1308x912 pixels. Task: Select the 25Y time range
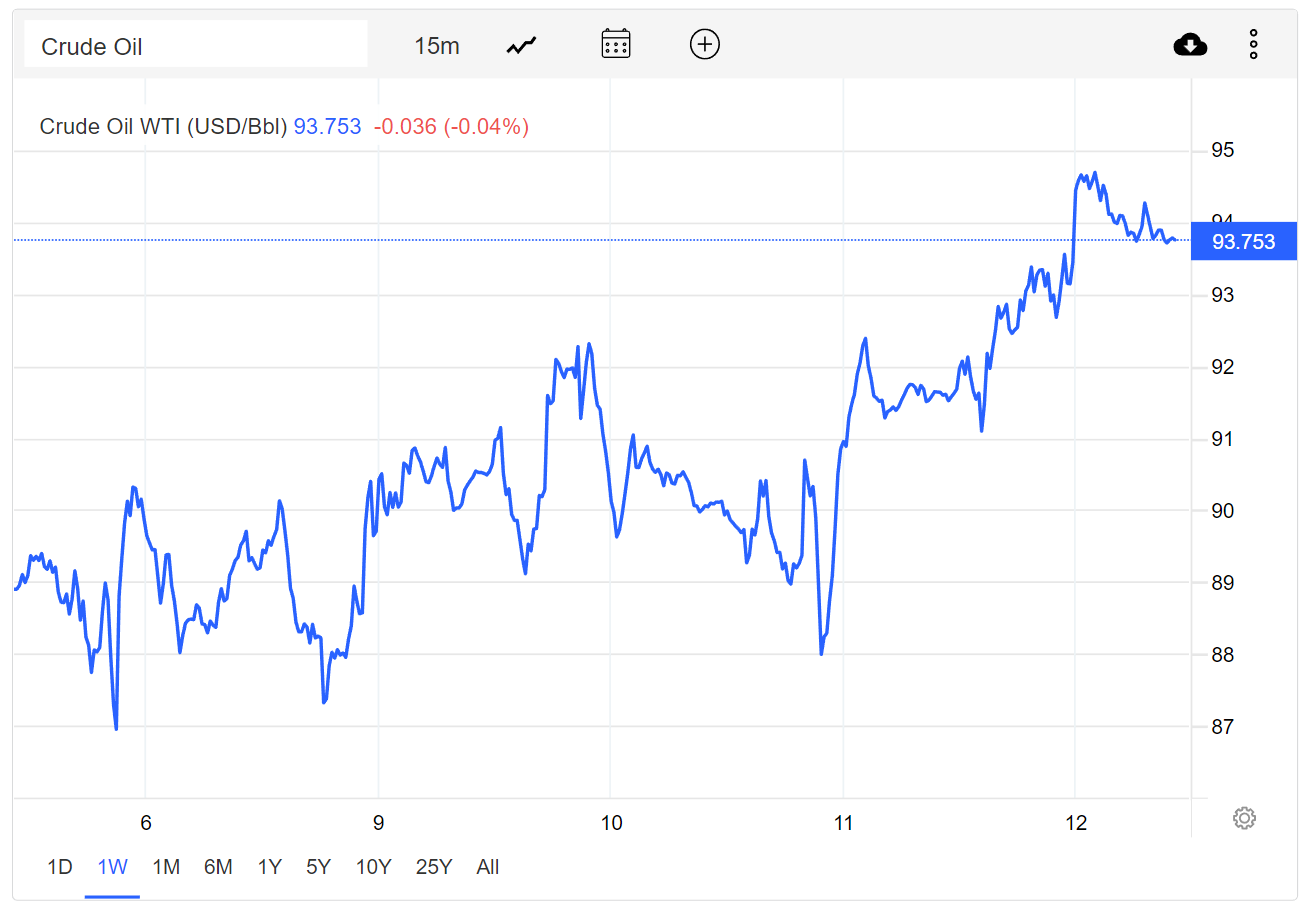pyautogui.click(x=434, y=867)
